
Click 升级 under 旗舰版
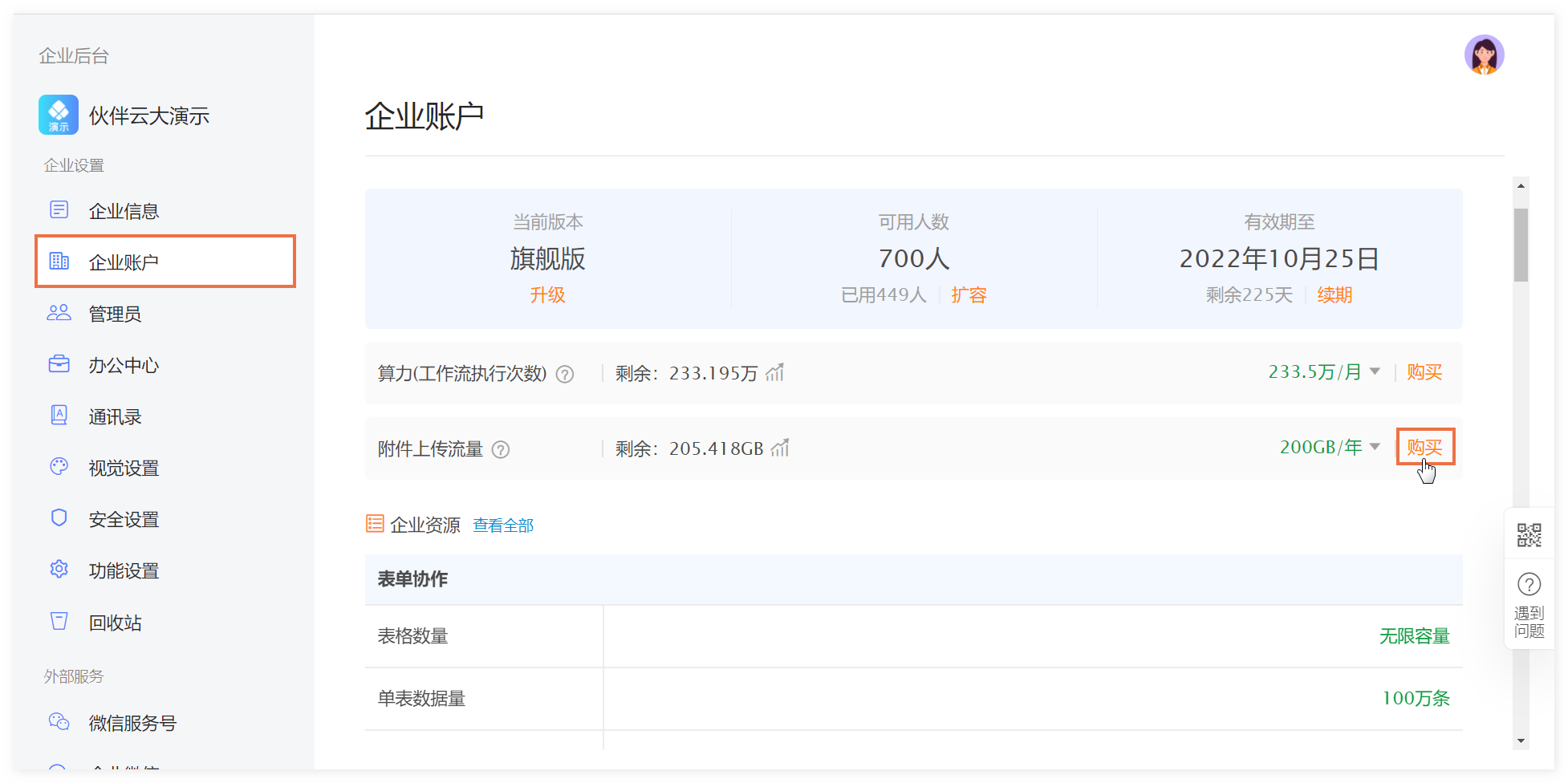547,295
